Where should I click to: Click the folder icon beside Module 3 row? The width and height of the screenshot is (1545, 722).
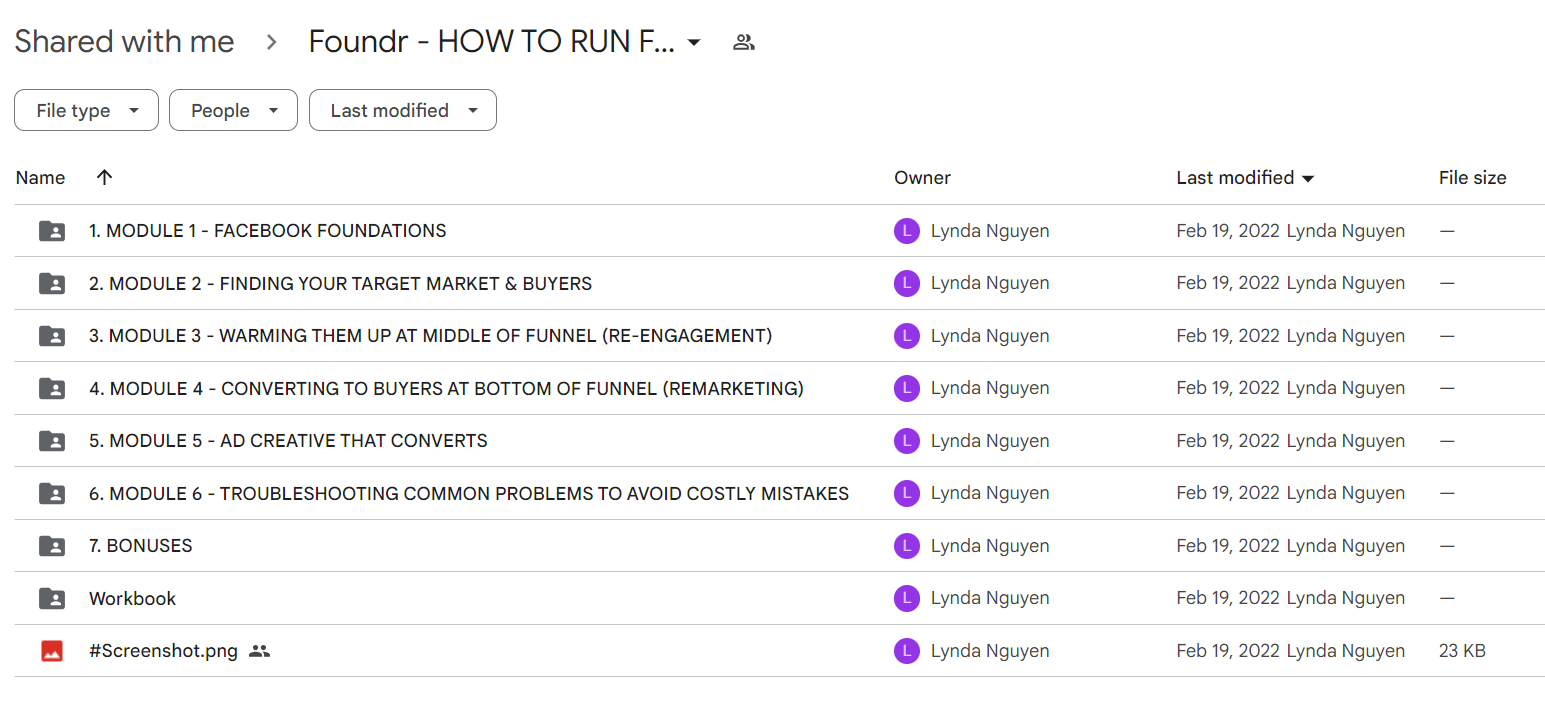coord(52,336)
